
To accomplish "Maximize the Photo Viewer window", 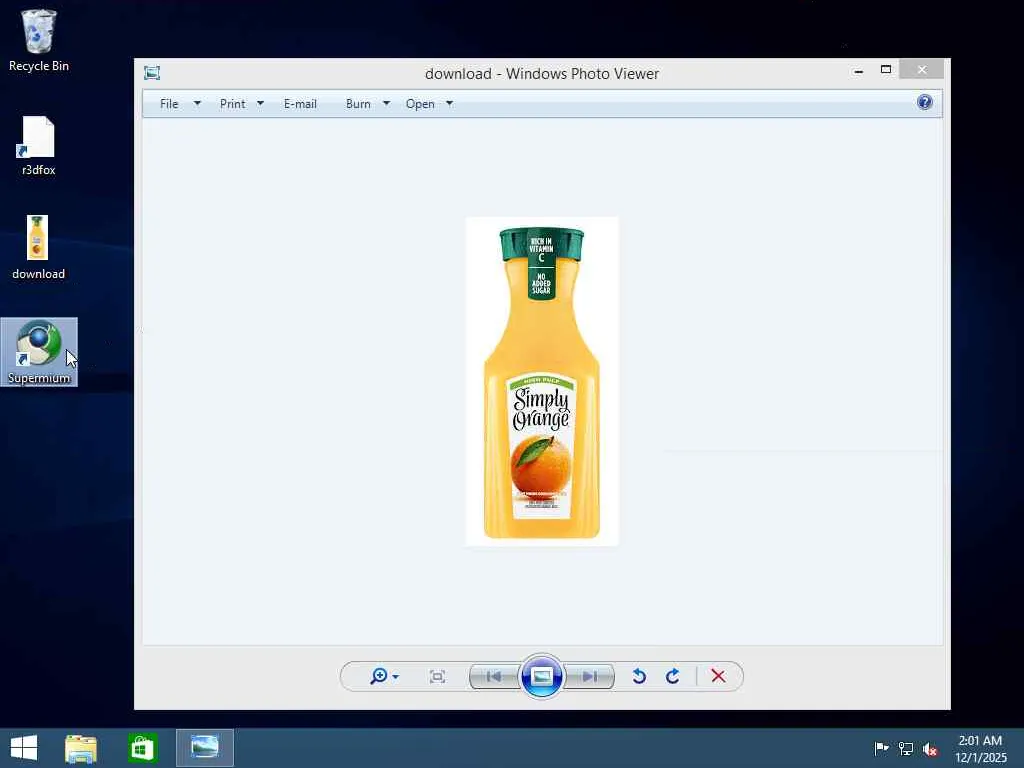I will 886,69.
